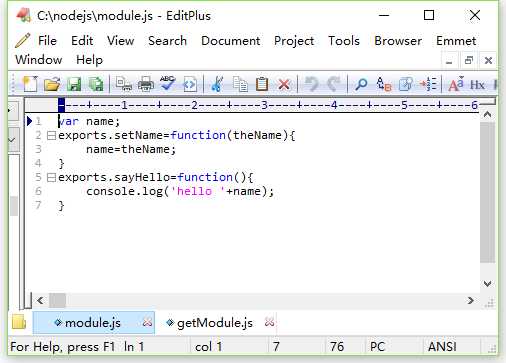Open the Window menu
Image resolution: width=506 pixels, height=363 pixels.
(x=39, y=60)
